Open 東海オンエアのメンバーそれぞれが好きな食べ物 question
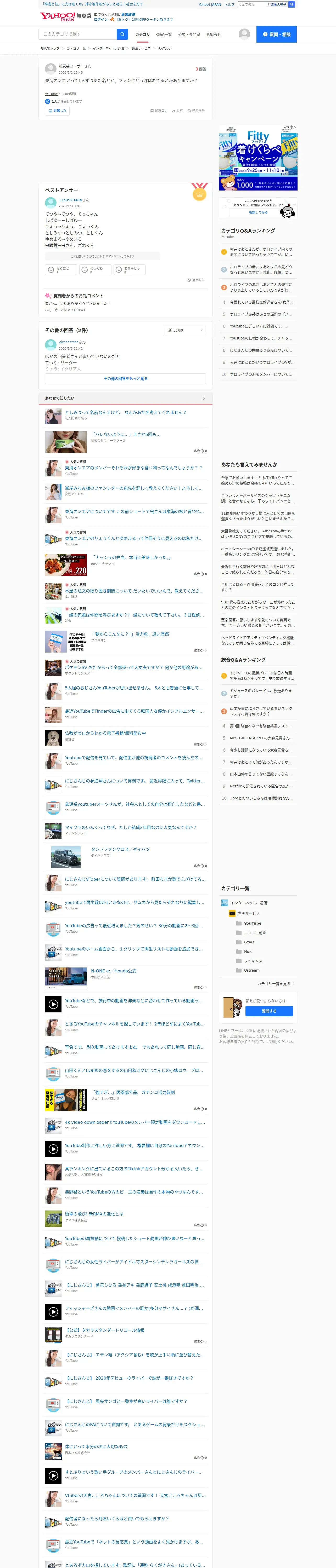Screen dimensions: 336x1568 coord(133,468)
